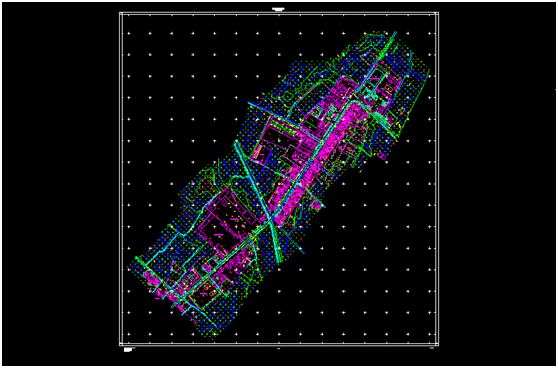
Task: Select the southernmost tip of the surveyed area
Action: click(x=215, y=335)
